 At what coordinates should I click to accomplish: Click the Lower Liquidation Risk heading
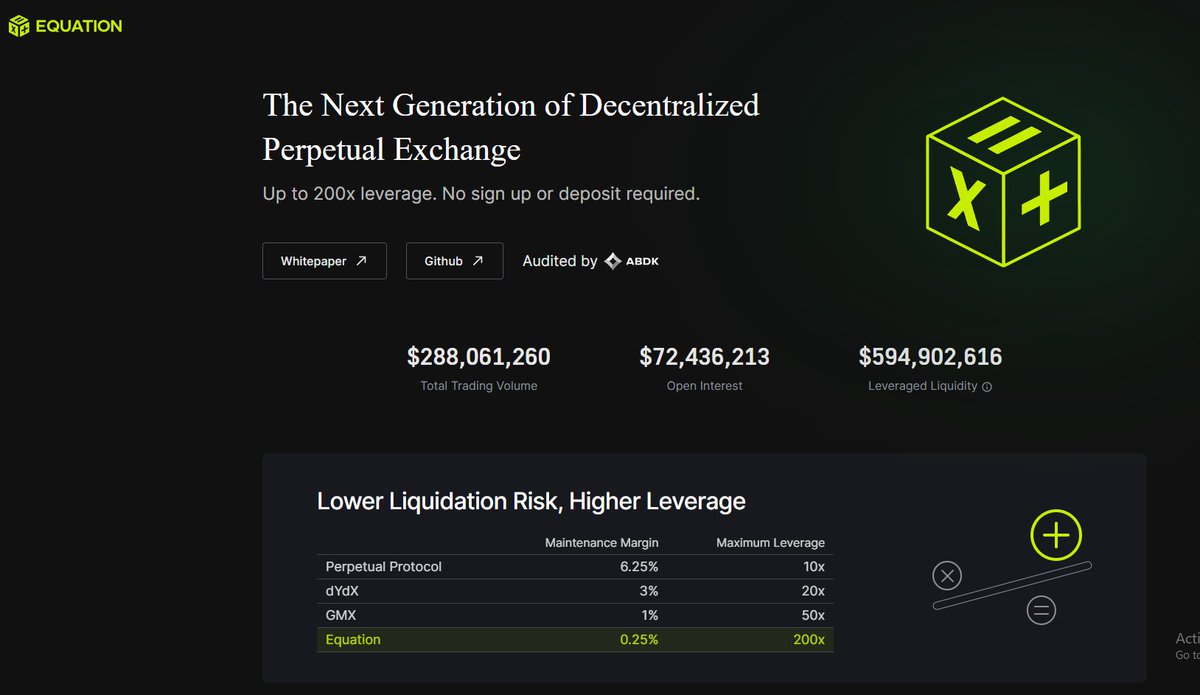click(531, 501)
